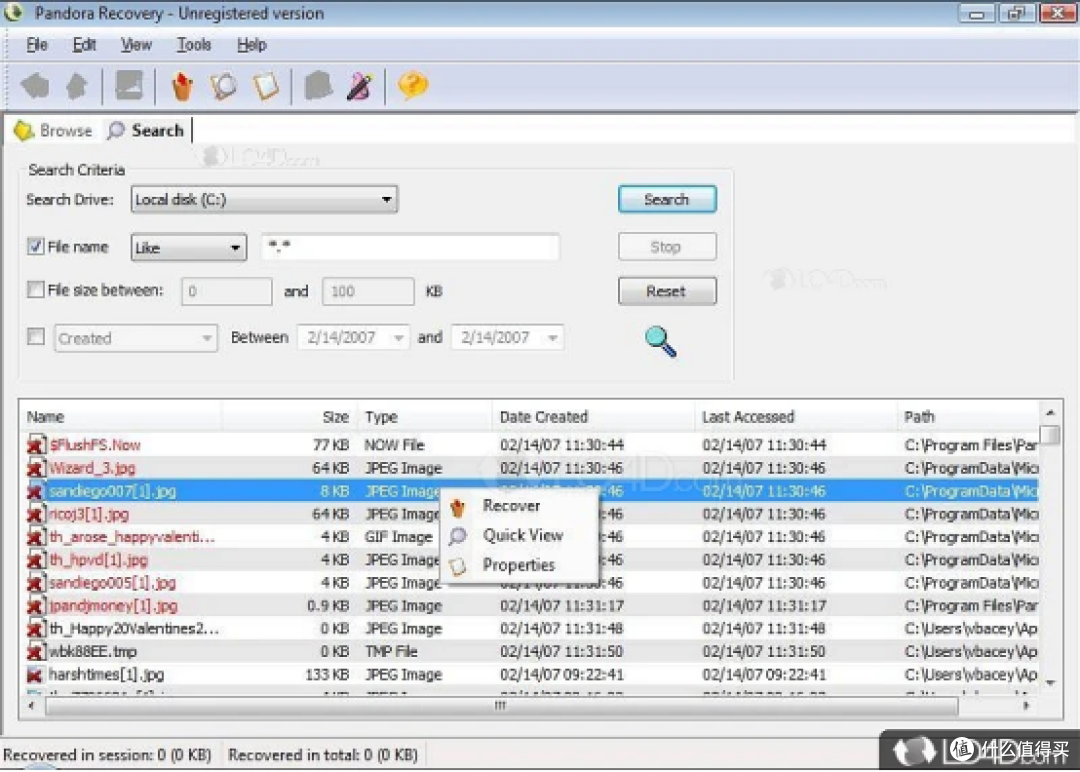This screenshot has height=772, width=1080.
Task: Click the file name pattern input field
Action: (411, 247)
